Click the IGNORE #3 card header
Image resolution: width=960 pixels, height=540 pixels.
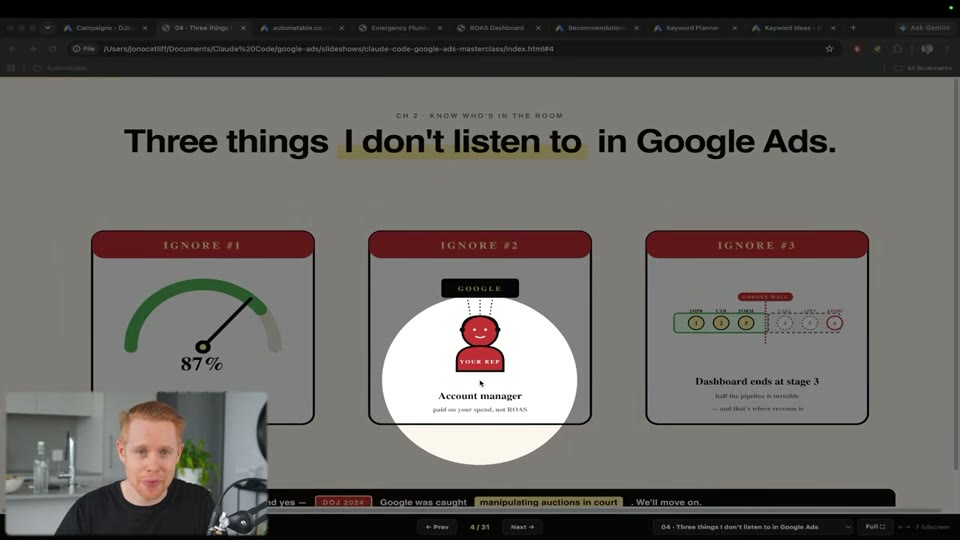coord(757,245)
